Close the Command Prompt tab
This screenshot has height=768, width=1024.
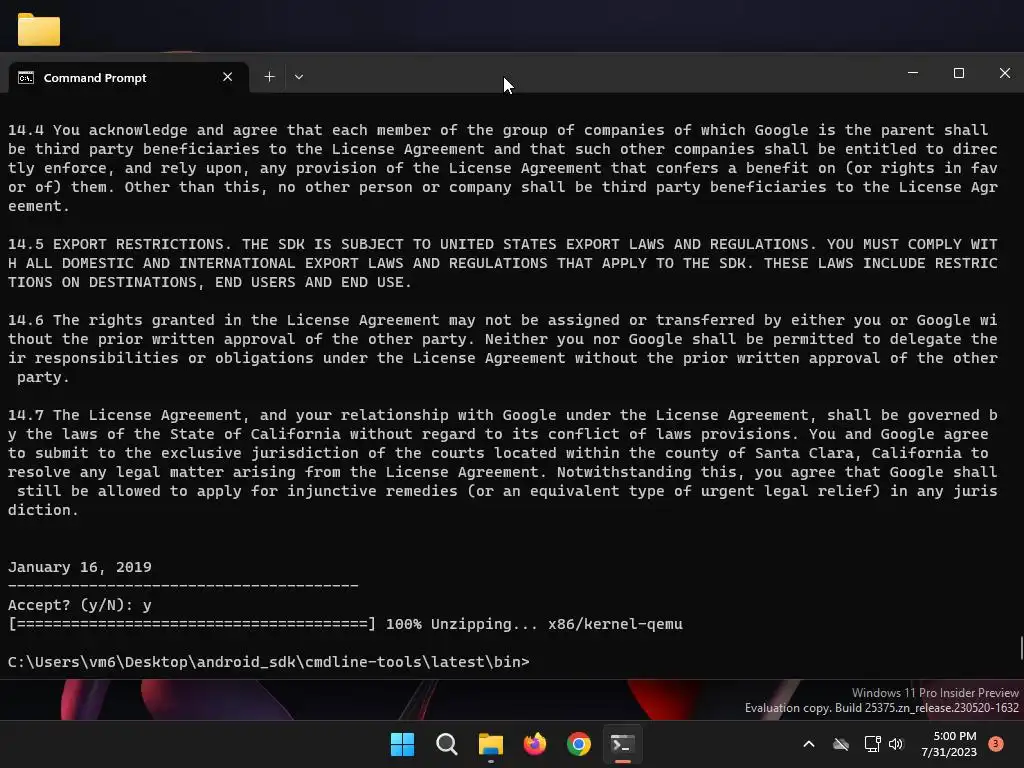pyautogui.click(x=227, y=77)
